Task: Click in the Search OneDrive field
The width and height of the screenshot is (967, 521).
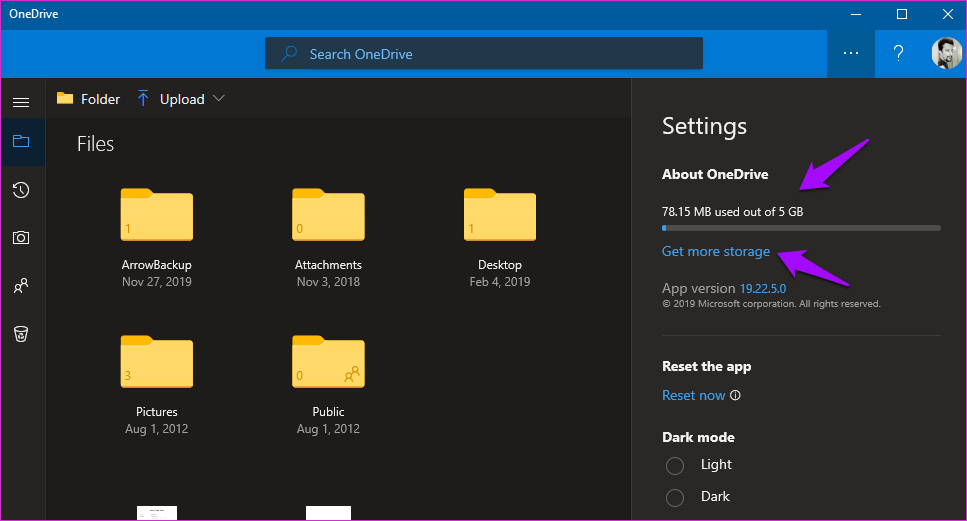Action: click(484, 54)
